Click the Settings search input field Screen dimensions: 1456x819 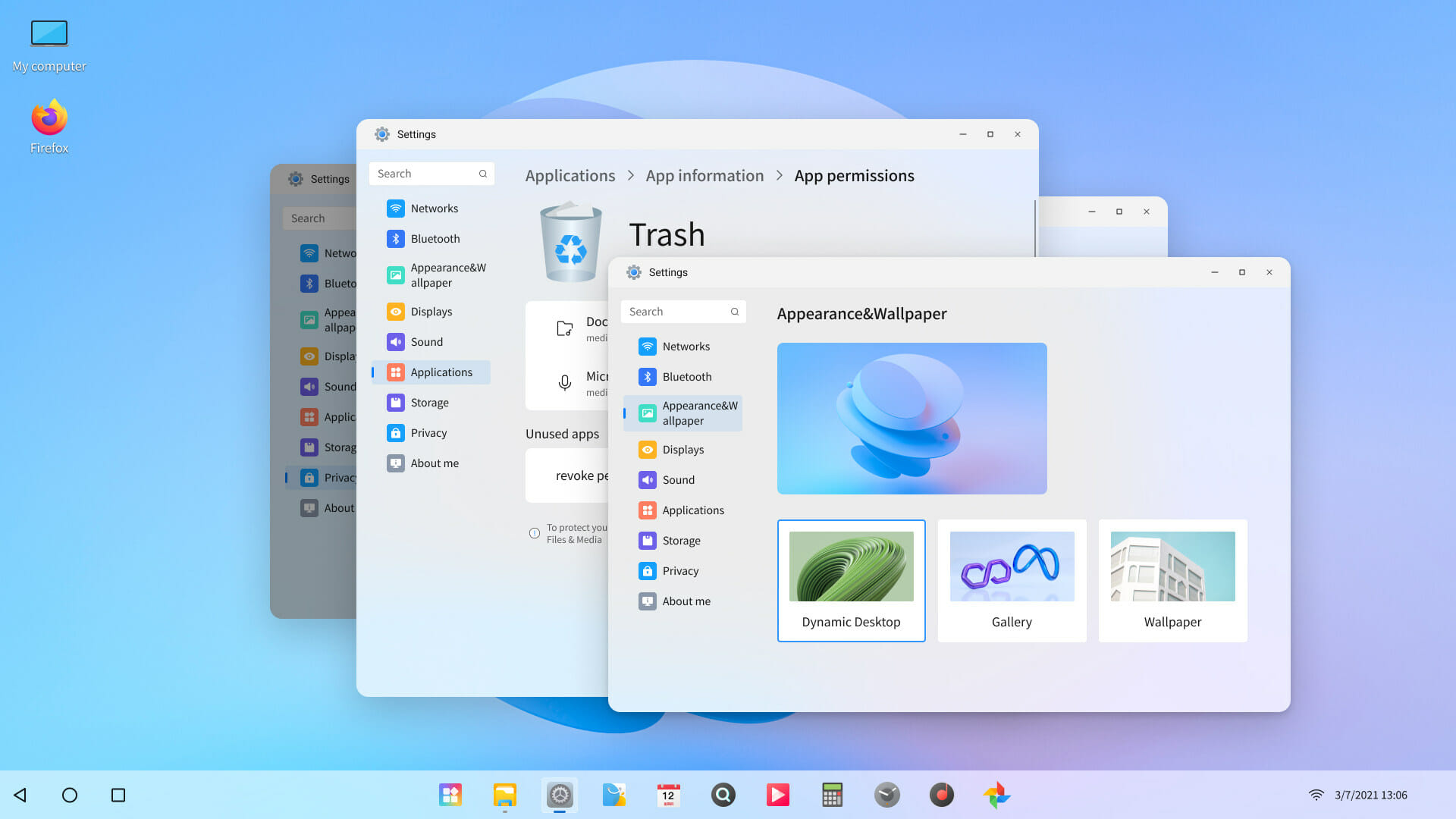[682, 311]
